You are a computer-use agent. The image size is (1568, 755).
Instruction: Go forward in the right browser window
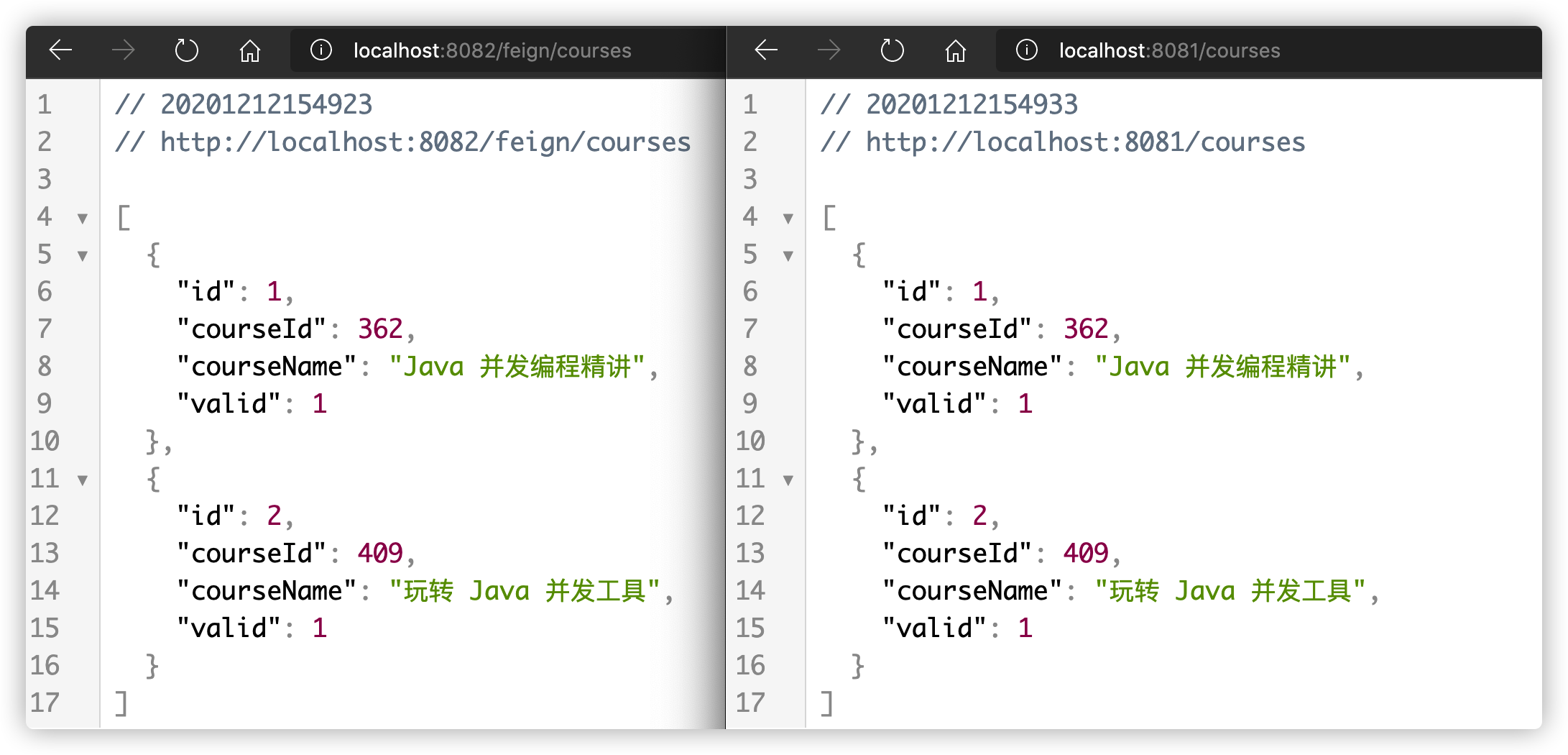(829, 50)
